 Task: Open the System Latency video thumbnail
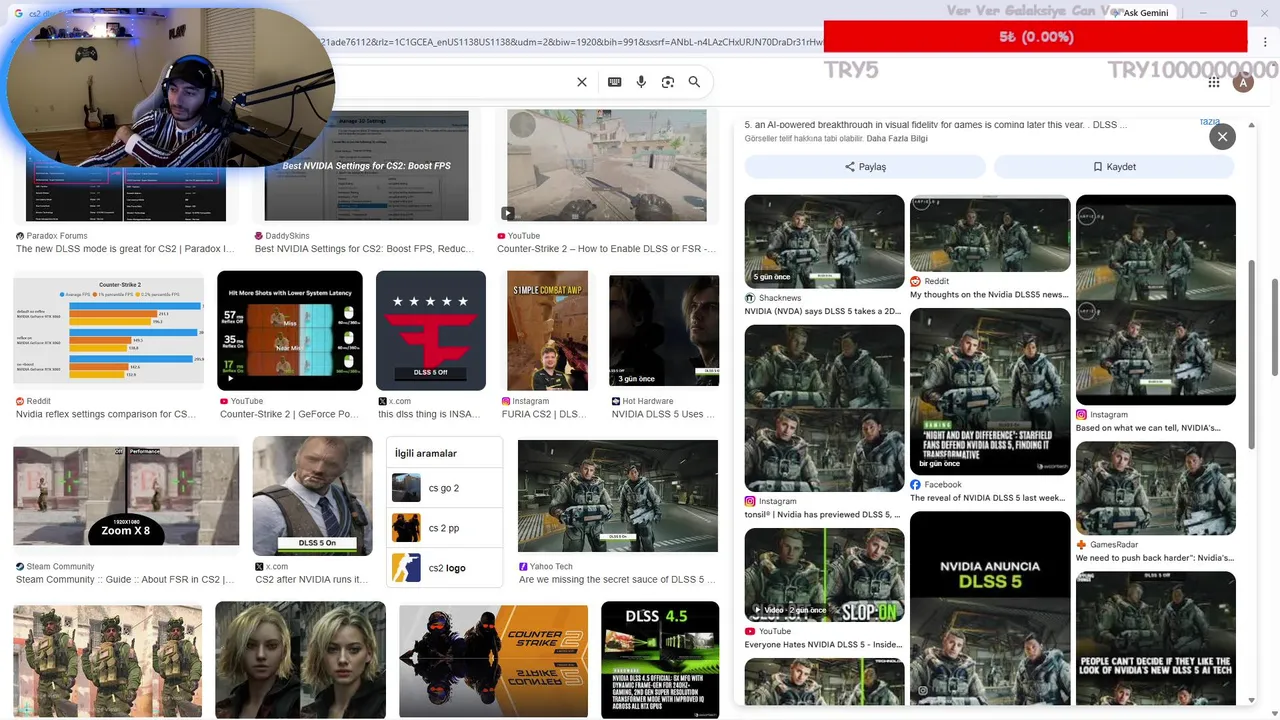tap(290, 331)
